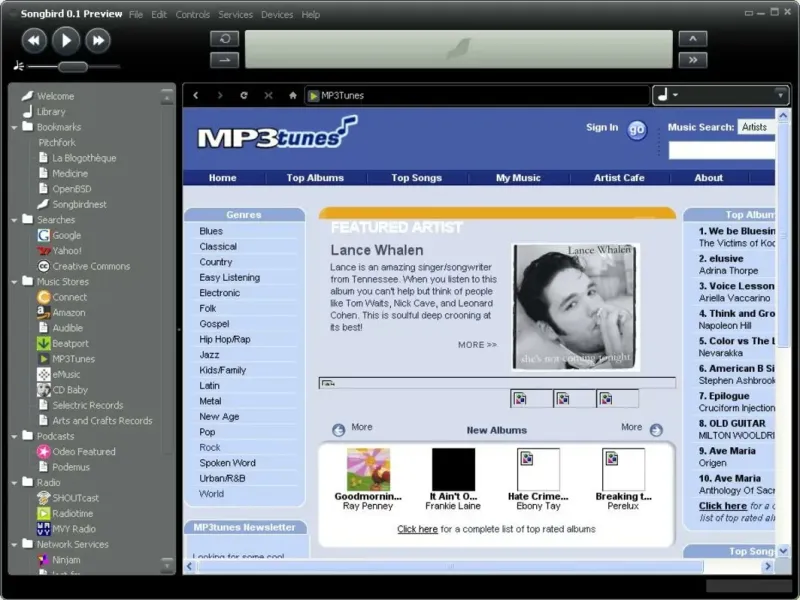The width and height of the screenshot is (800, 600).
Task: Open the File menu
Action: (136, 14)
